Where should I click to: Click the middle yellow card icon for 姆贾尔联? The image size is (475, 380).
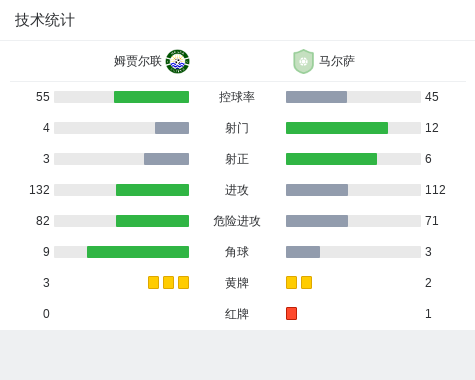pos(168,283)
